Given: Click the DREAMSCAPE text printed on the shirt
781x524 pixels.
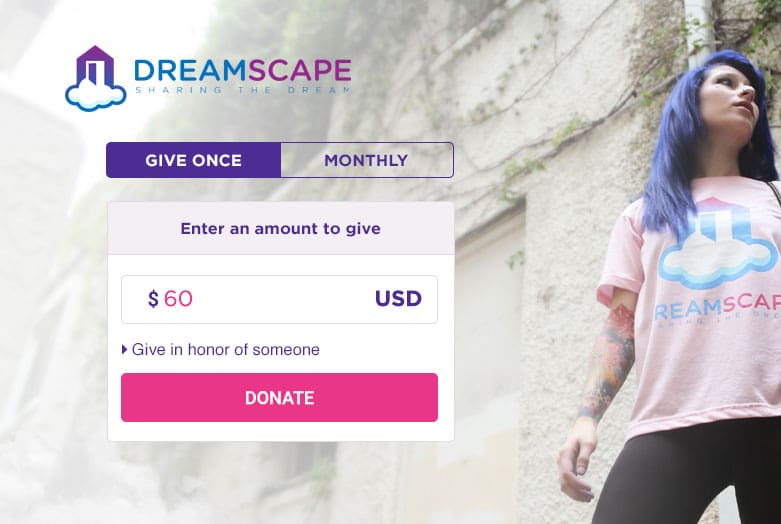Looking at the screenshot, I should tap(717, 307).
